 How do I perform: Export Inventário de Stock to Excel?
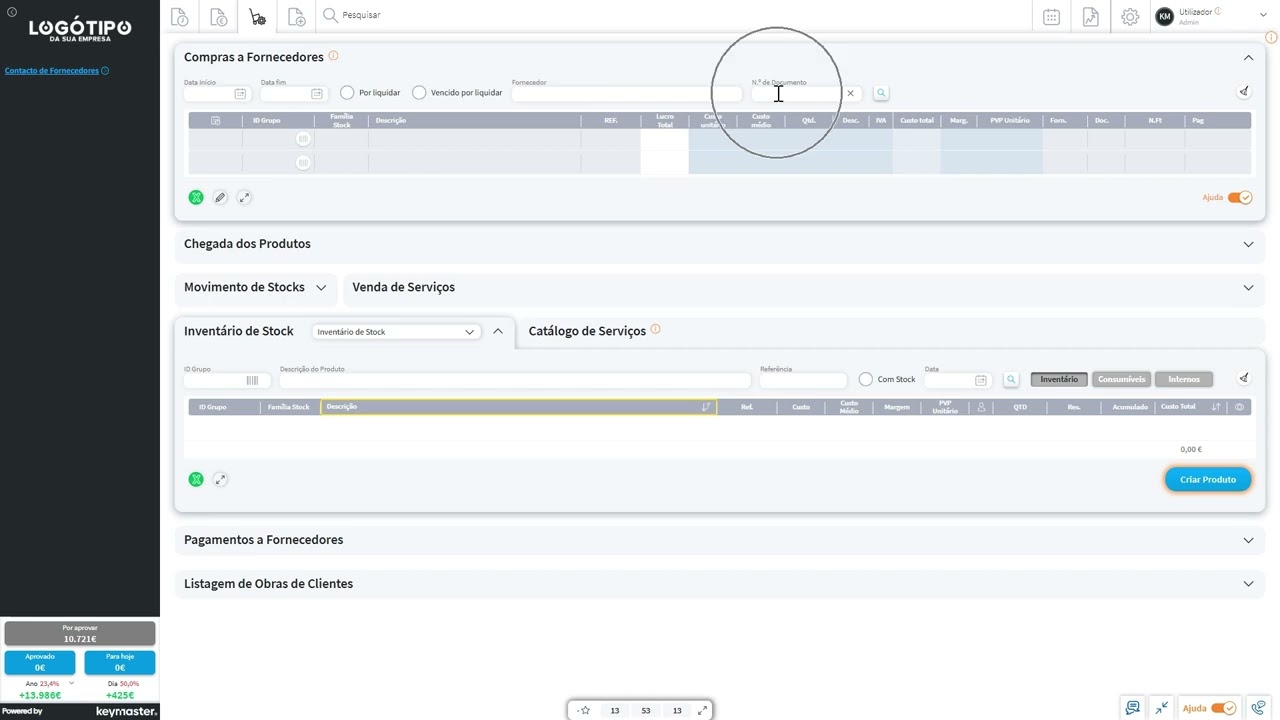coord(196,480)
